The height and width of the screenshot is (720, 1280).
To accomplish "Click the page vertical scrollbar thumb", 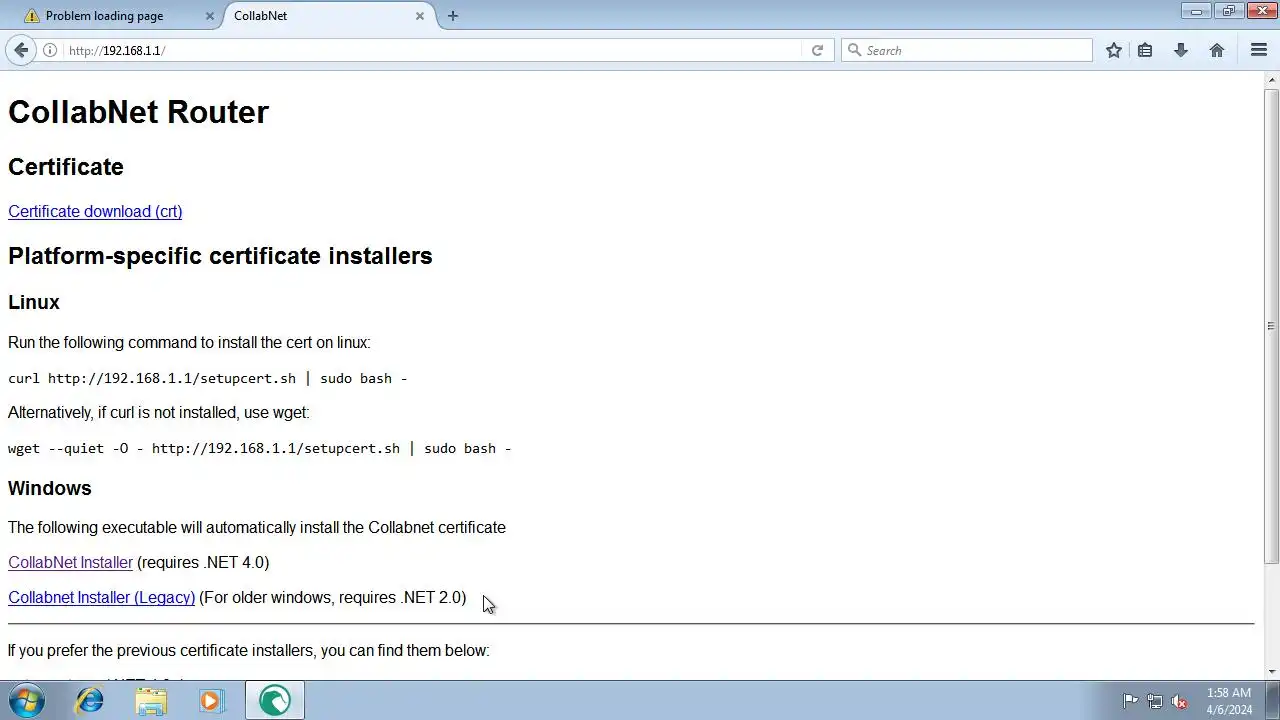I will (x=1271, y=325).
